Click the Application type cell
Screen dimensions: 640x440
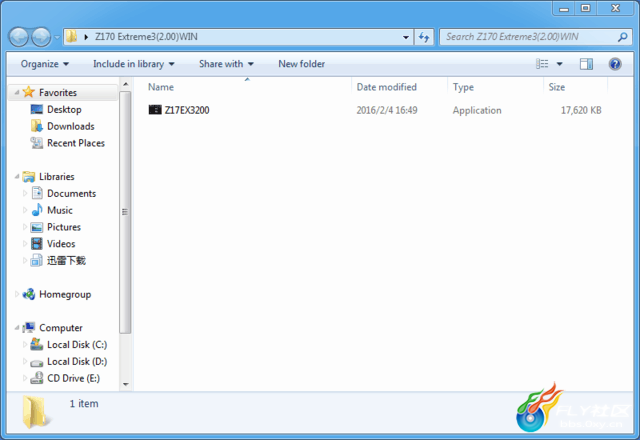pos(477,110)
